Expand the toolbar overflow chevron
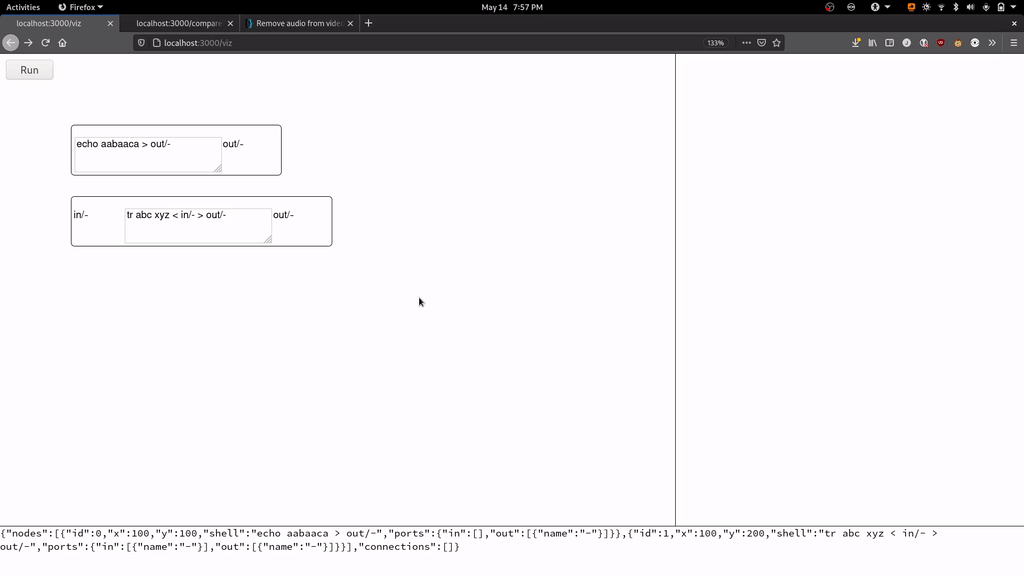1024x576 pixels. (992, 43)
